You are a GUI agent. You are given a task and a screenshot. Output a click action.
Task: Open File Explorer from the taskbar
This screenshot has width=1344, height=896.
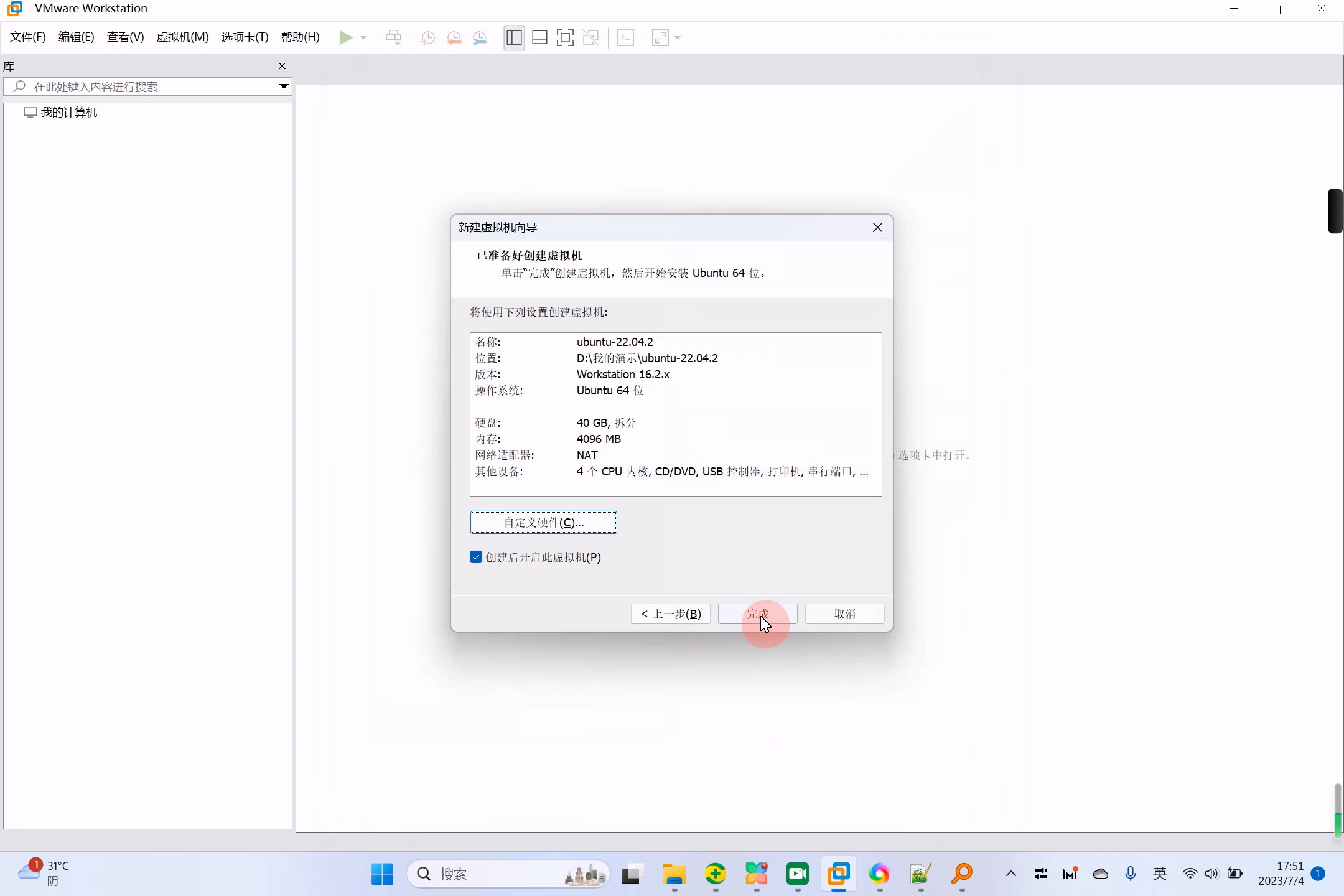click(674, 874)
